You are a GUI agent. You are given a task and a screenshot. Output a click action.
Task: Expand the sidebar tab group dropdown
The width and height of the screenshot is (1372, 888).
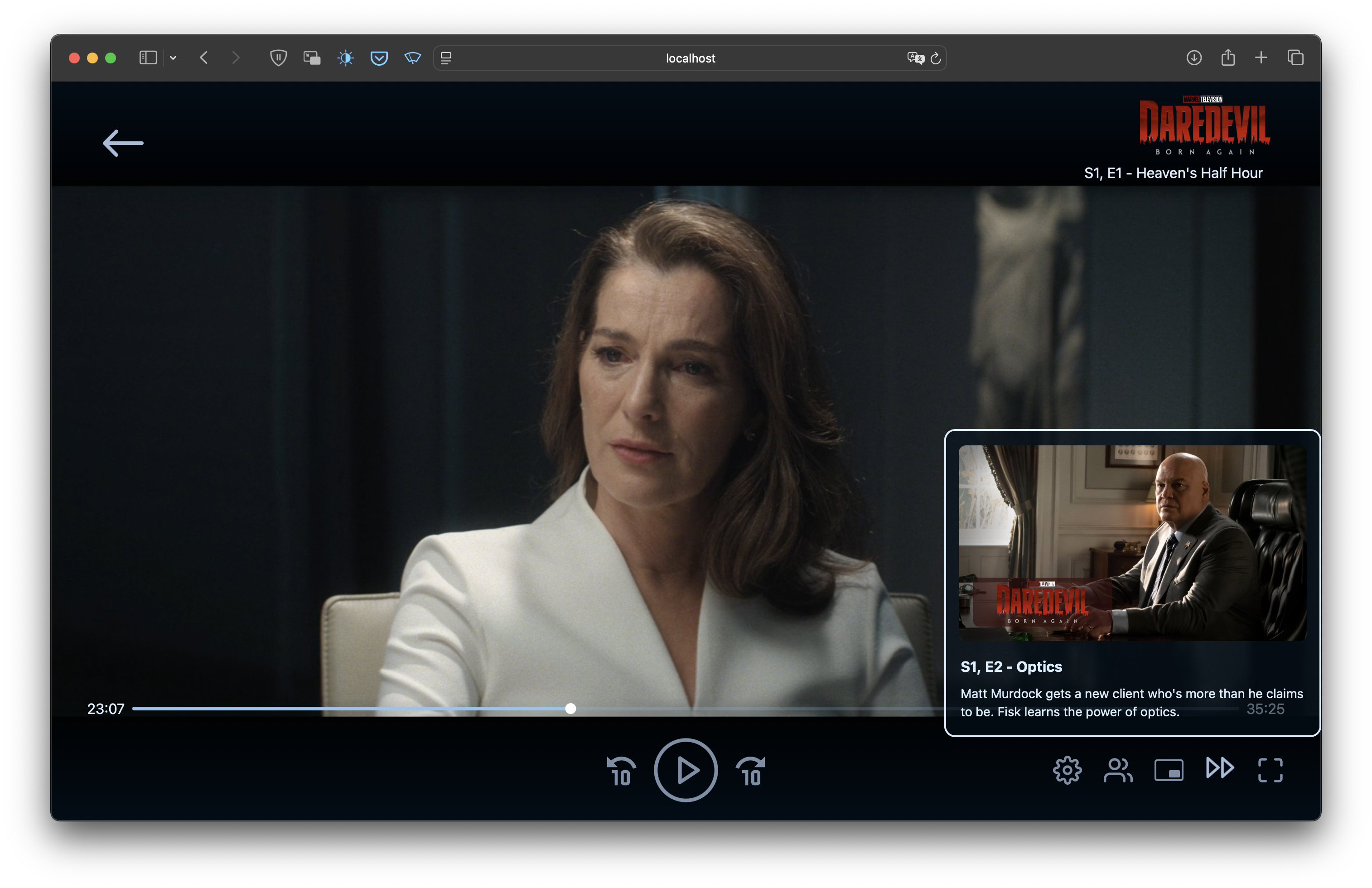(173, 58)
